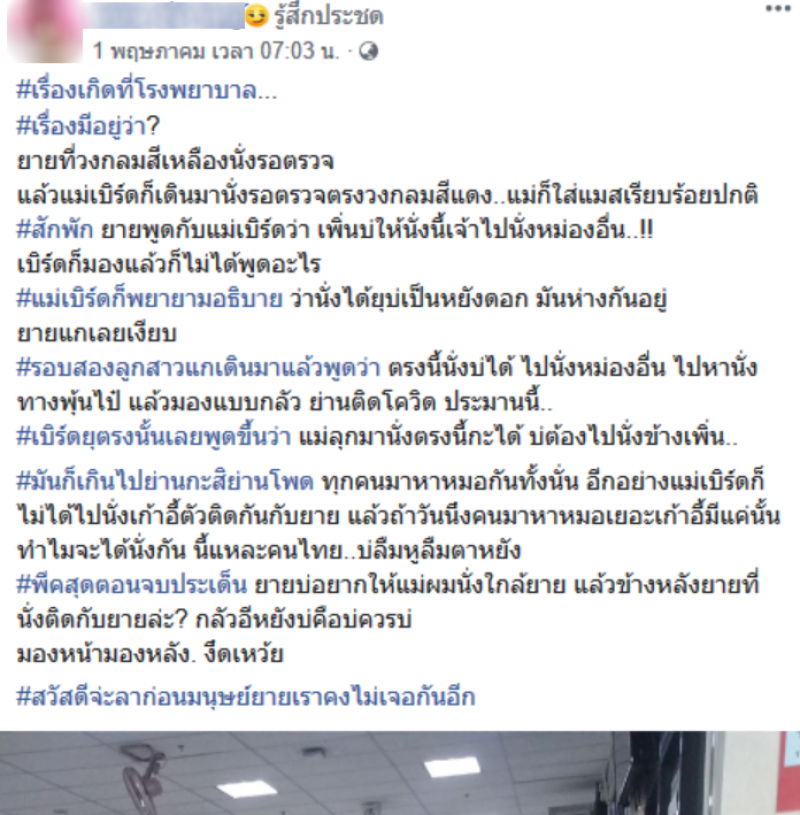Screen dimensions: 800x815
Task: Click the feeling emoji next to name
Action: click(x=256, y=16)
